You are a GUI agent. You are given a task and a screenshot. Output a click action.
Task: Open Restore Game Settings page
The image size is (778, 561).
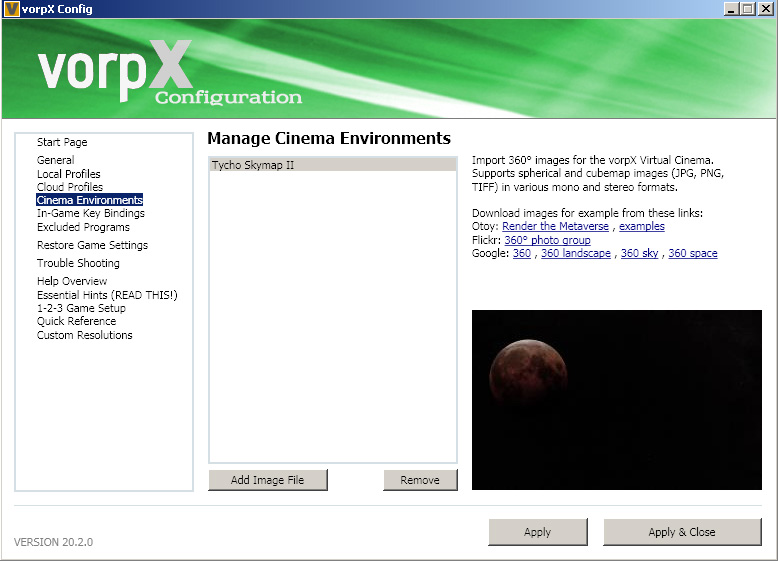coord(92,245)
